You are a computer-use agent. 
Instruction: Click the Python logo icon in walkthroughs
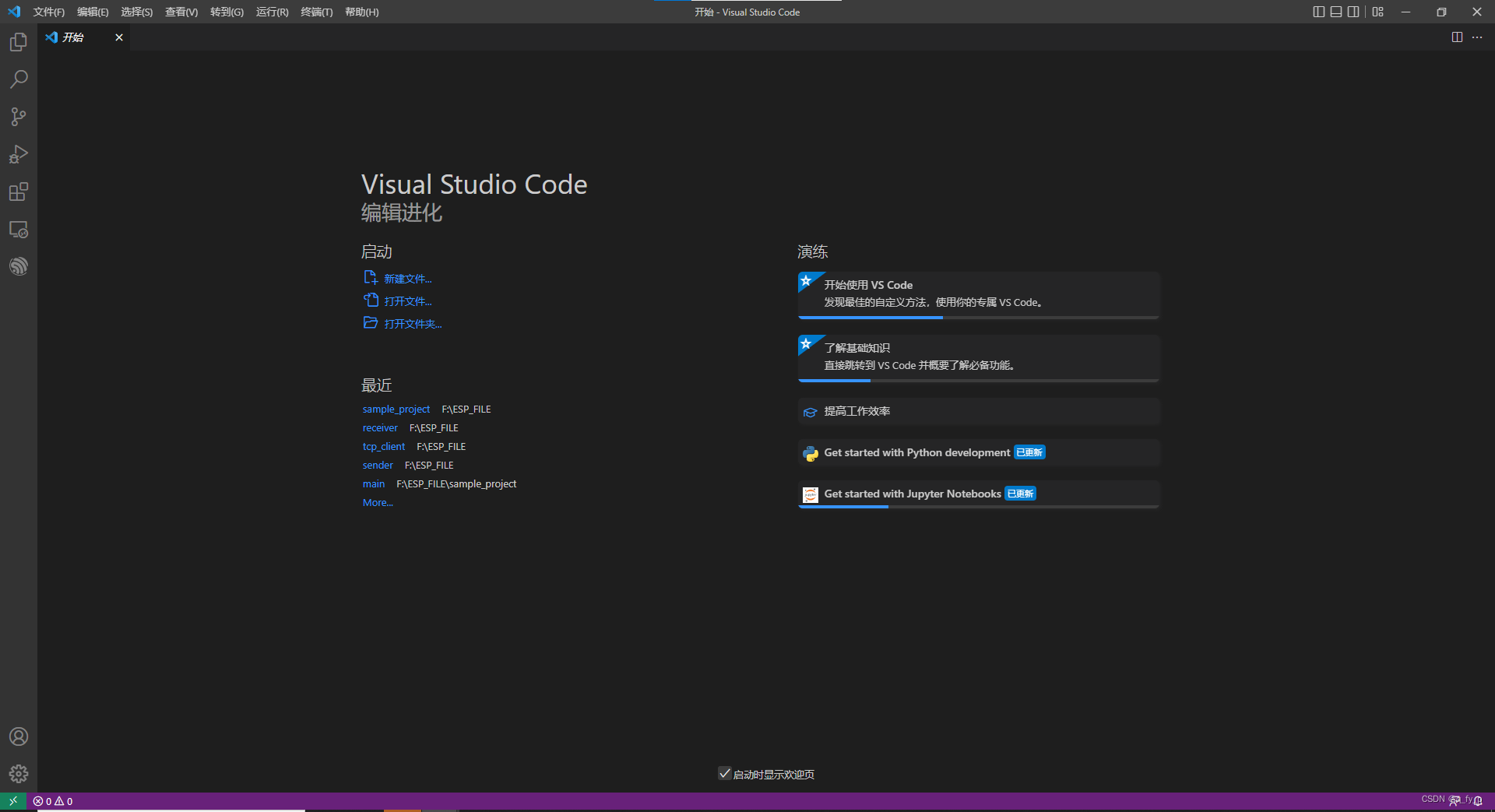[x=811, y=453]
